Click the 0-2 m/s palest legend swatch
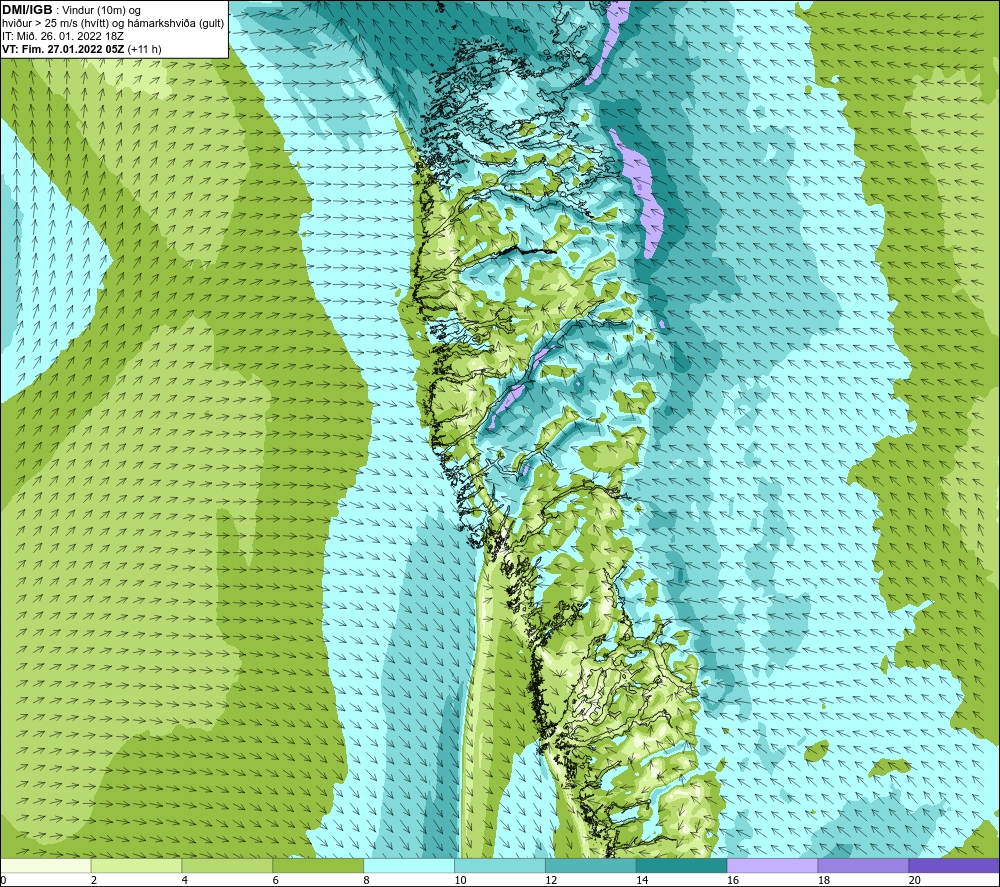Image resolution: width=1000 pixels, height=887 pixels. [46, 865]
